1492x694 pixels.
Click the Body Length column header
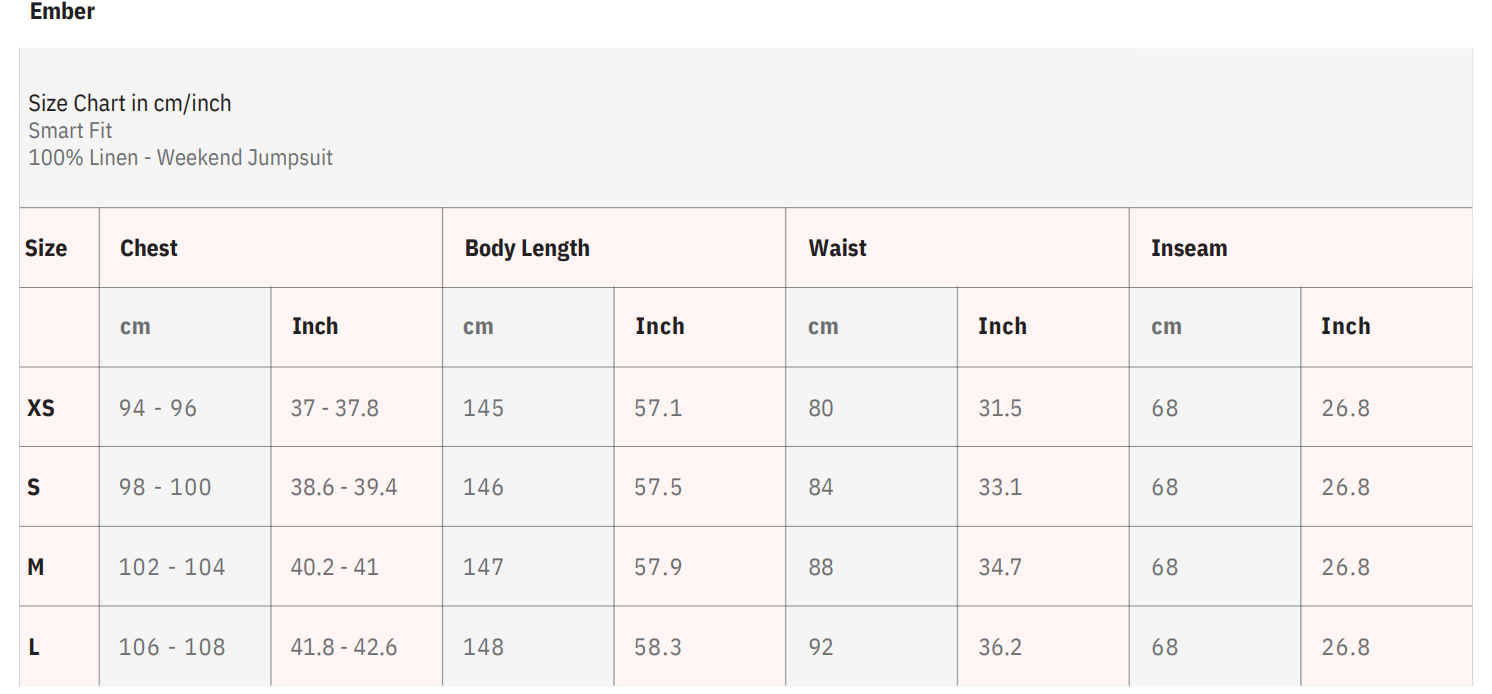[x=527, y=248]
